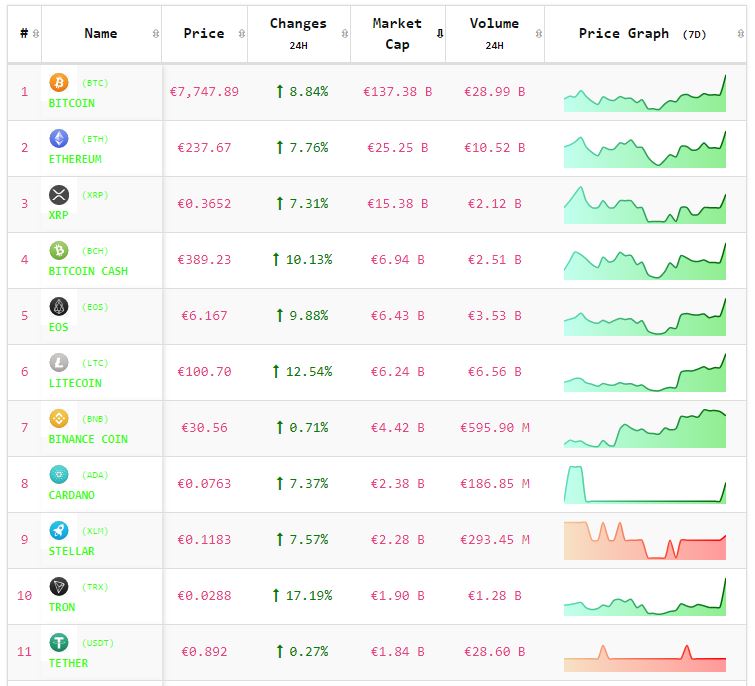The image size is (755, 686).
Task: Click the Litecoin logo icon
Action: point(58,363)
